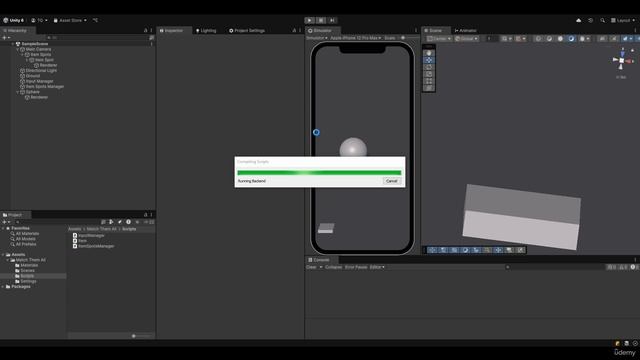Collapse the Sphere node arrow
Image resolution: width=640 pixels, height=360 pixels.
coord(18,92)
